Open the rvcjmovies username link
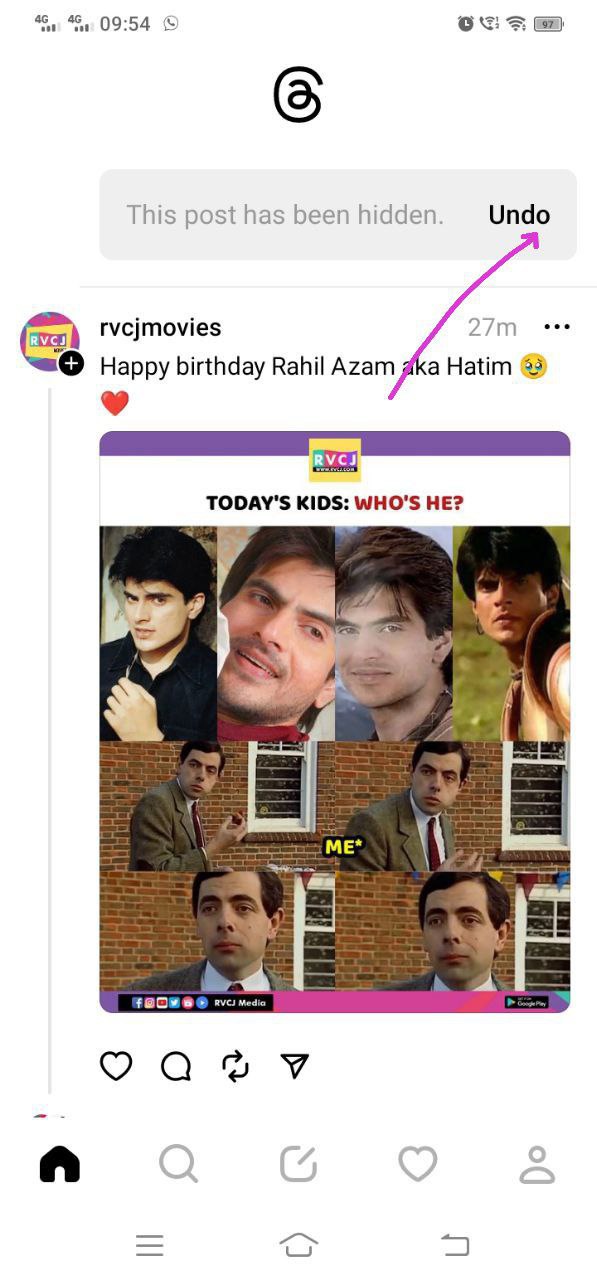 point(161,327)
